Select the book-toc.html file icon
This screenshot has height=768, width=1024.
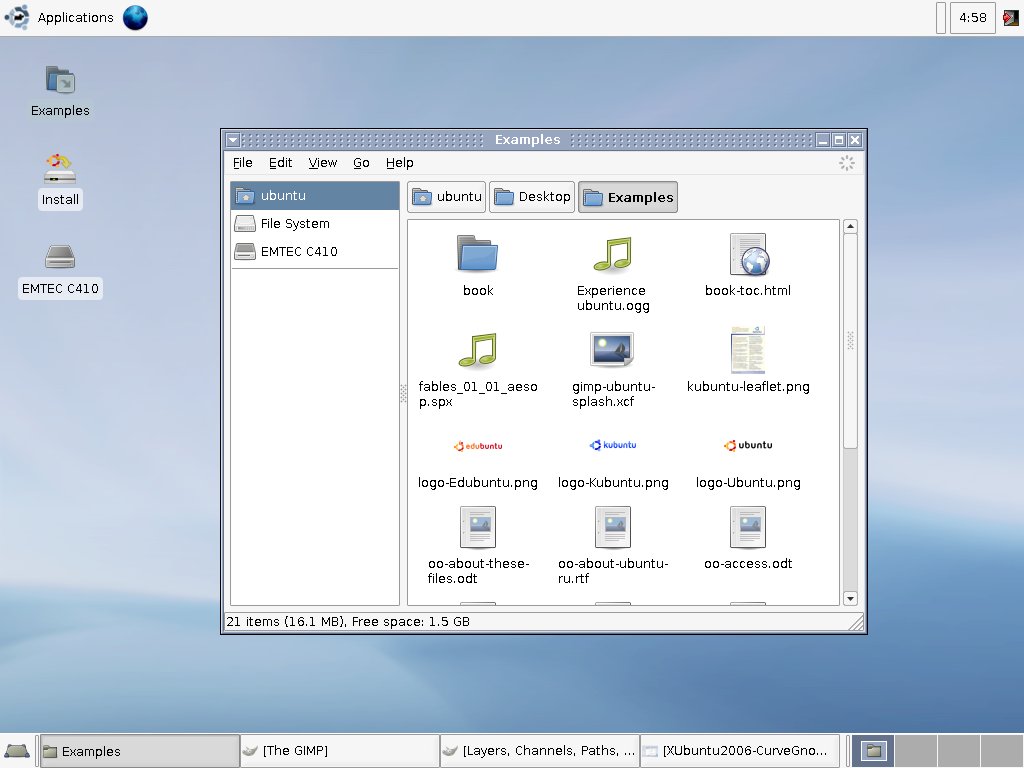pyautogui.click(x=748, y=254)
